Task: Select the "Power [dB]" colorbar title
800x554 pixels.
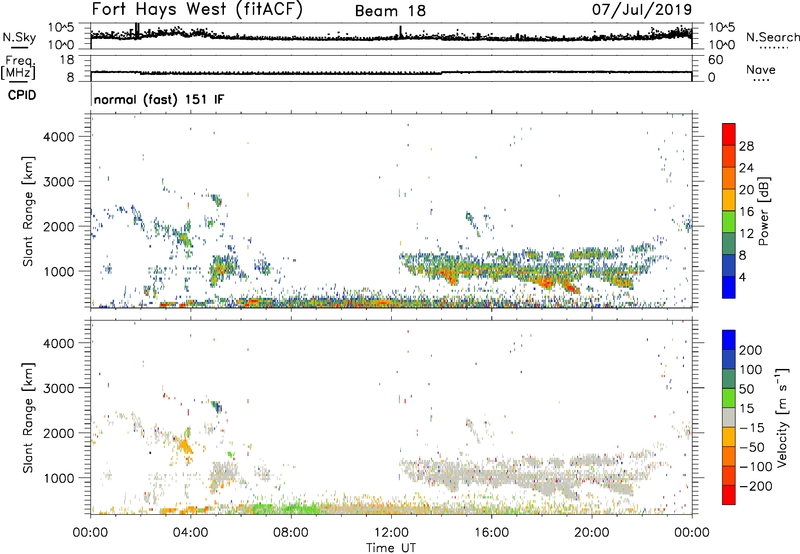Action: click(x=763, y=211)
